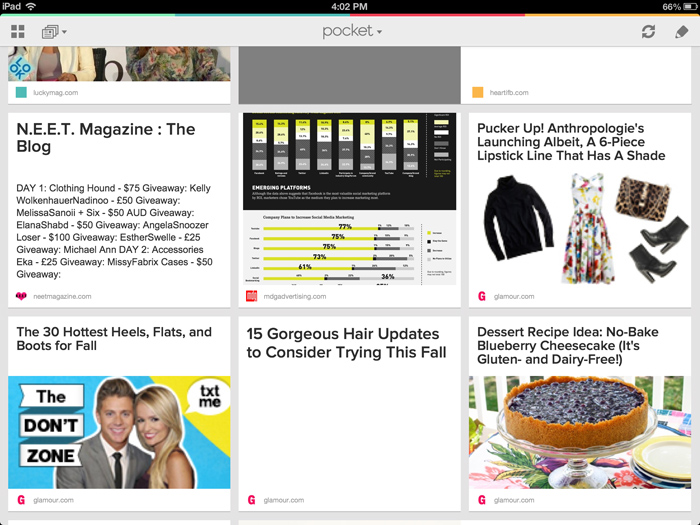Tap the pencil edit icon
The height and width of the screenshot is (525, 700).
coord(682,32)
